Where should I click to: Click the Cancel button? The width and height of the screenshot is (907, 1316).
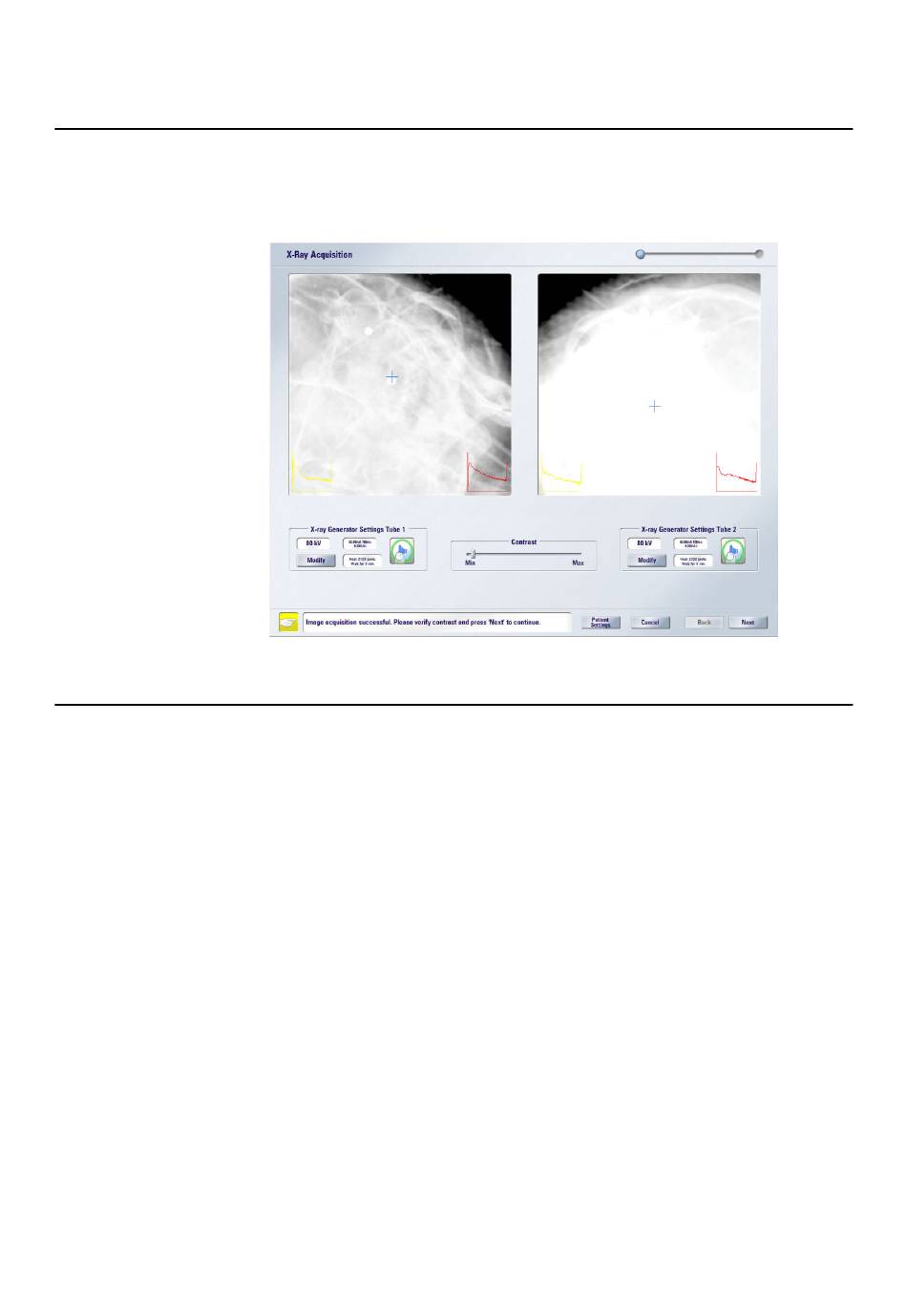(650, 623)
